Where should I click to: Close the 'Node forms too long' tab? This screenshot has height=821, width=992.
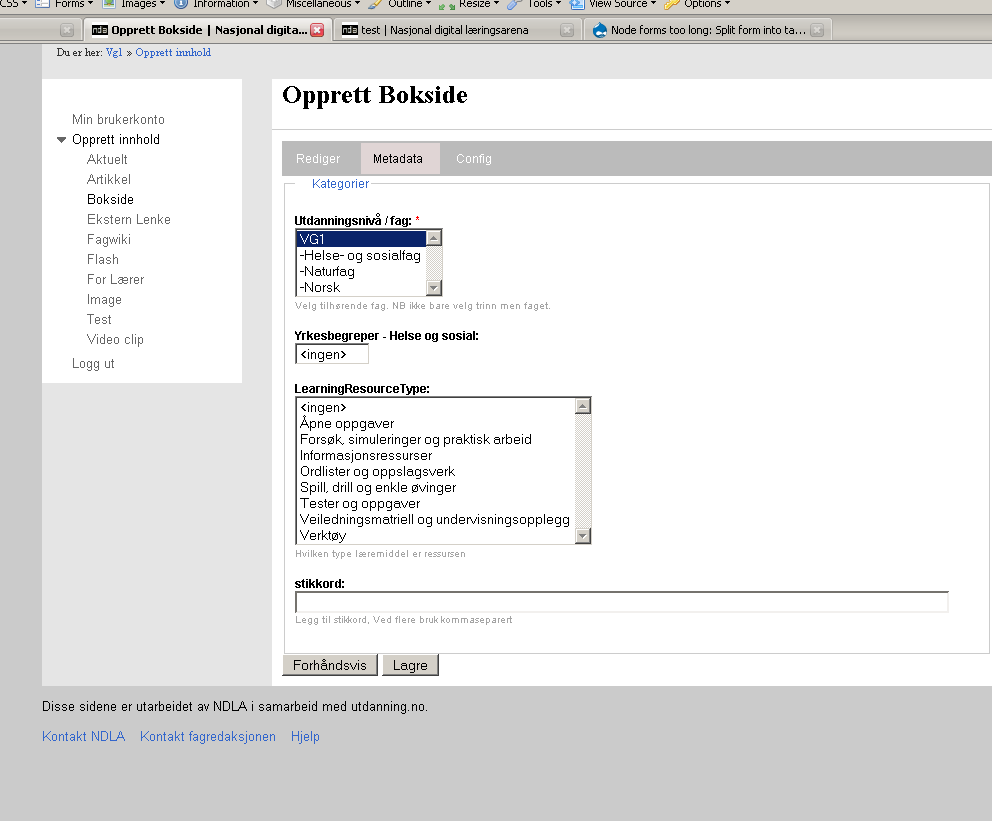click(817, 30)
